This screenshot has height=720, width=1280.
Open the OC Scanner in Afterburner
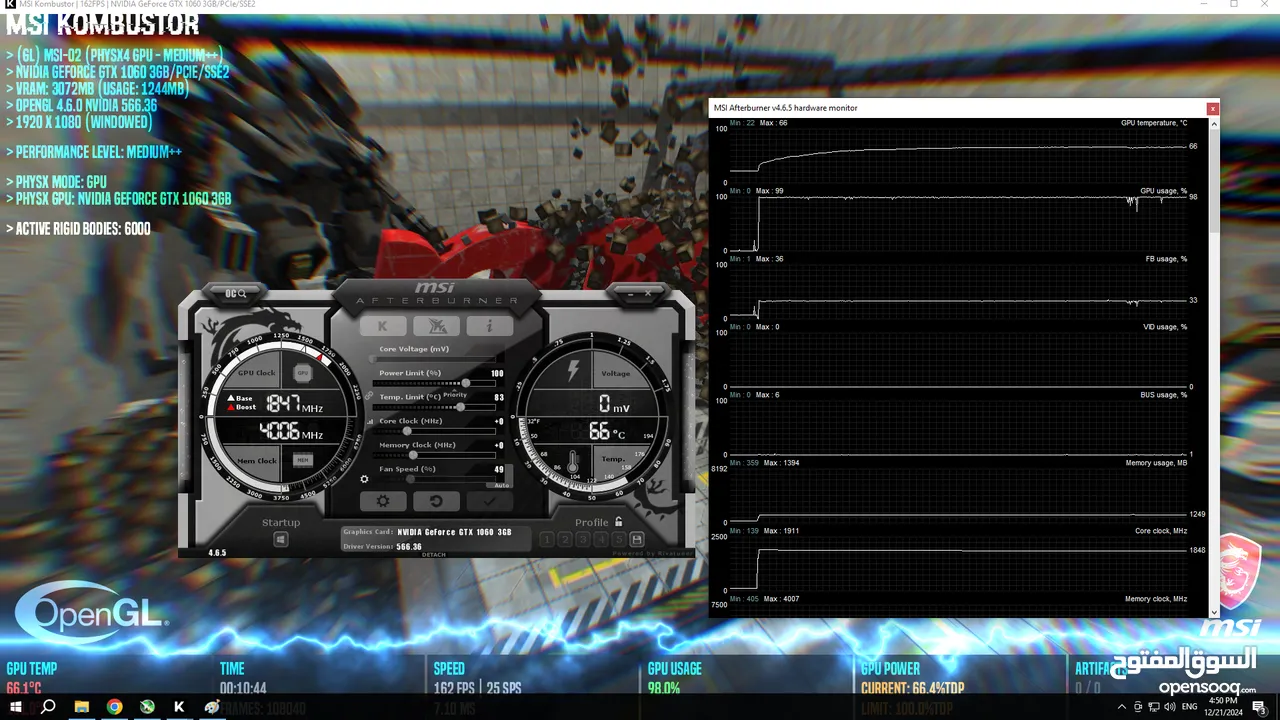click(236, 293)
